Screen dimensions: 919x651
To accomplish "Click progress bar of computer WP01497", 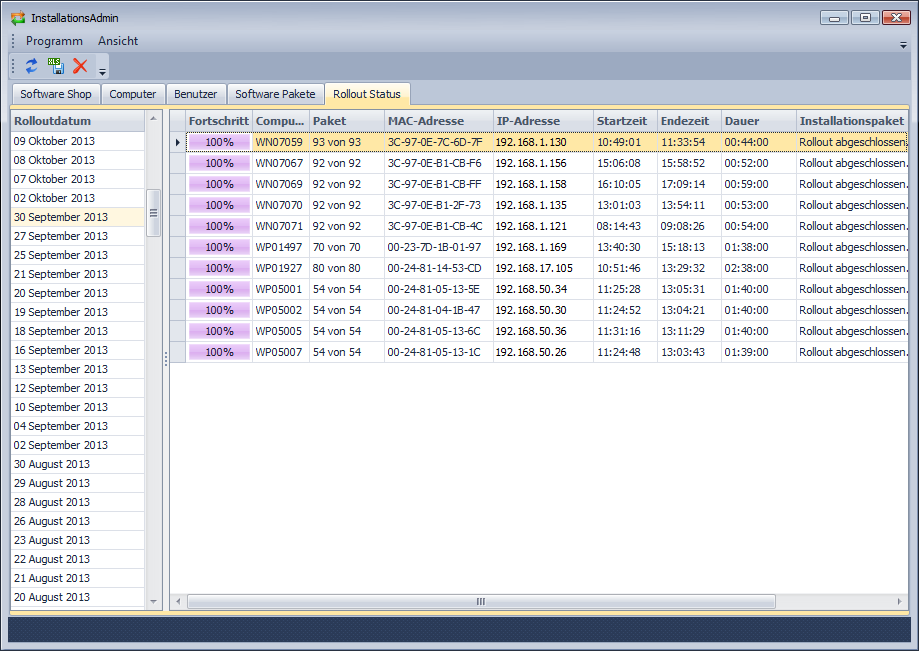I will (219, 247).
